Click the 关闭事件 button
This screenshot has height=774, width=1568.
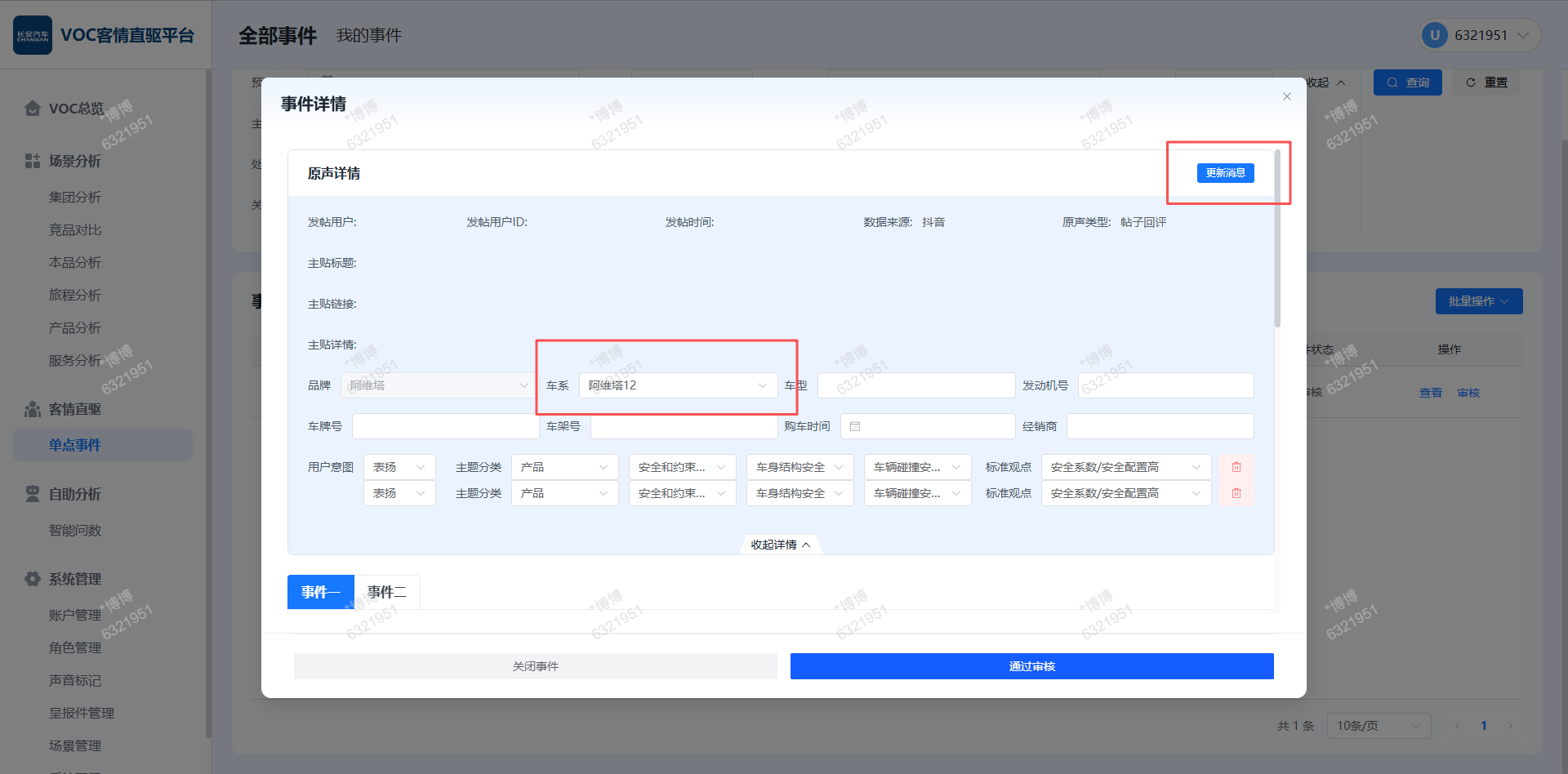coord(535,666)
